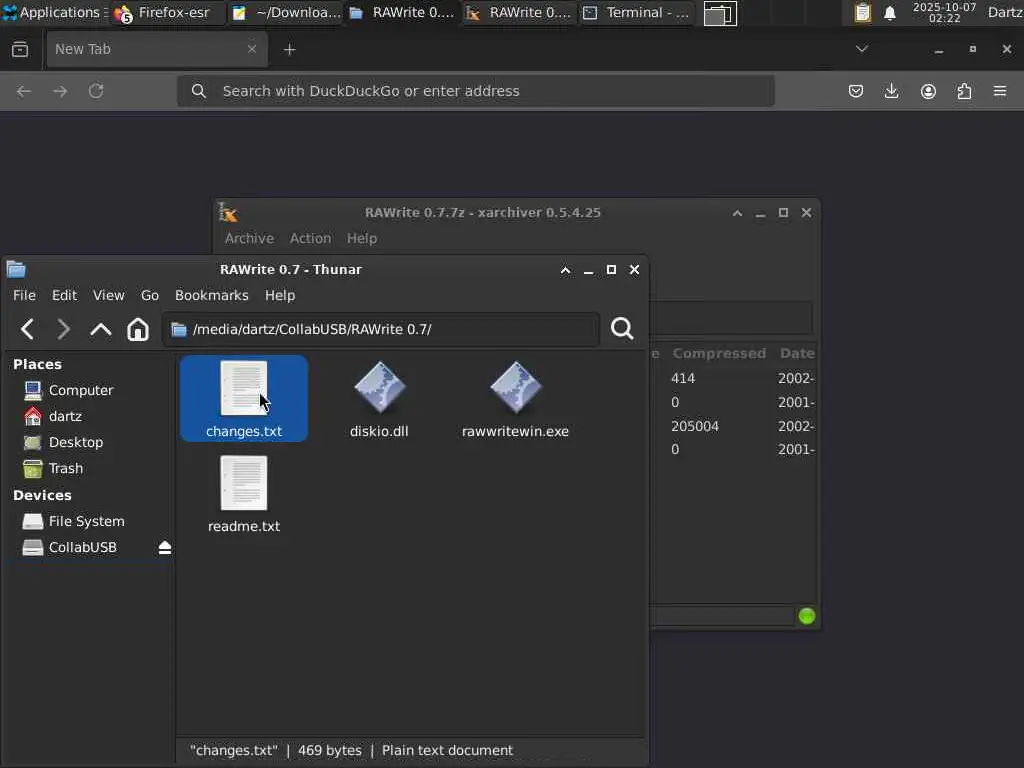Image resolution: width=1024 pixels, height=768 pixels.
Task: Roll up the xarchiver window
Action: click(737, 213)
